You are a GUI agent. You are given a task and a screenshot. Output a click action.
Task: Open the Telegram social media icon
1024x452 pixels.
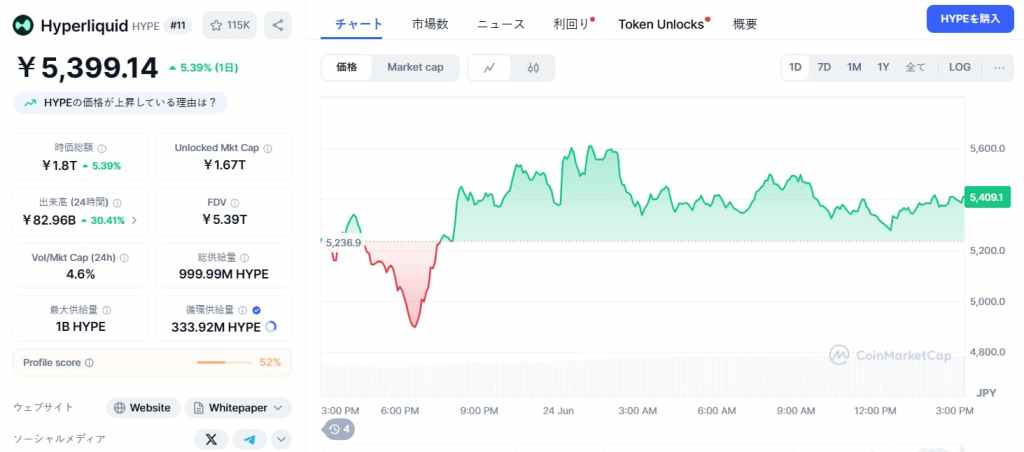pos(249,440)
